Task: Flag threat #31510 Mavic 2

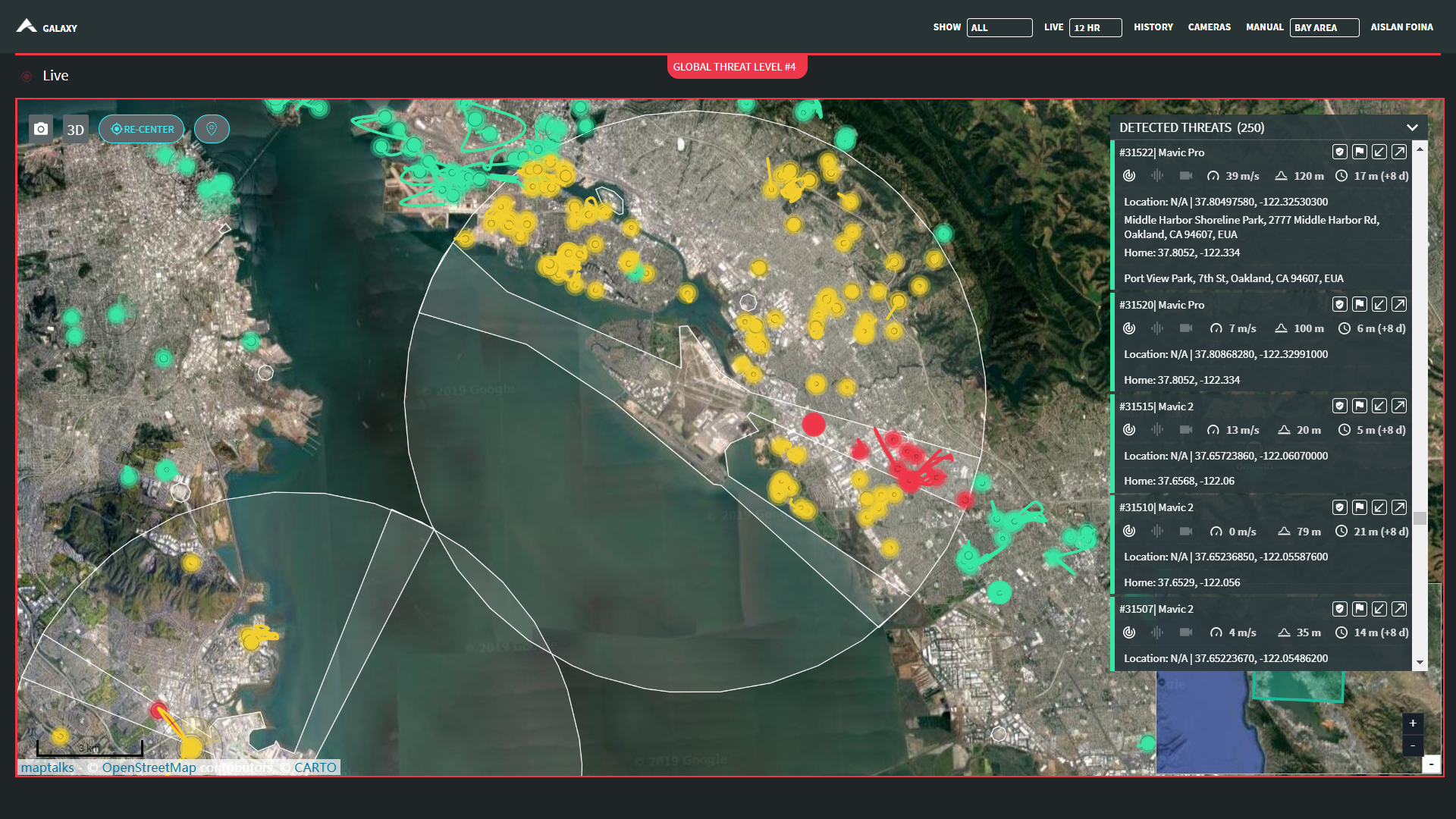Action: pos(1360,507)
